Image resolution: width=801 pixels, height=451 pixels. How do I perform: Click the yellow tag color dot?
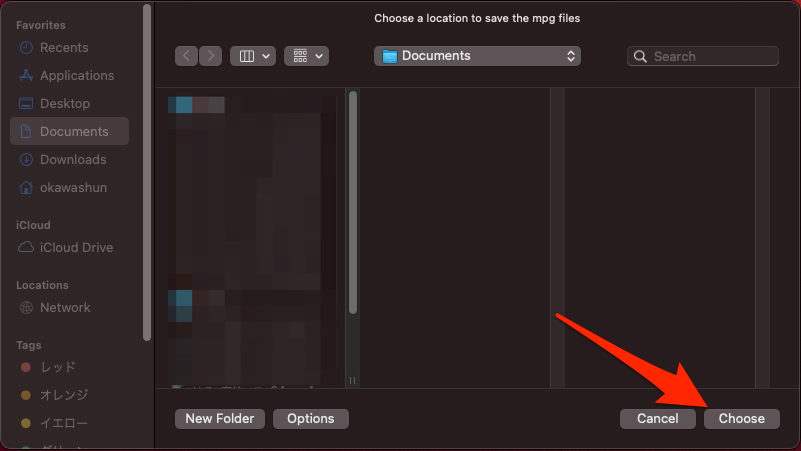tap(26, 423)
